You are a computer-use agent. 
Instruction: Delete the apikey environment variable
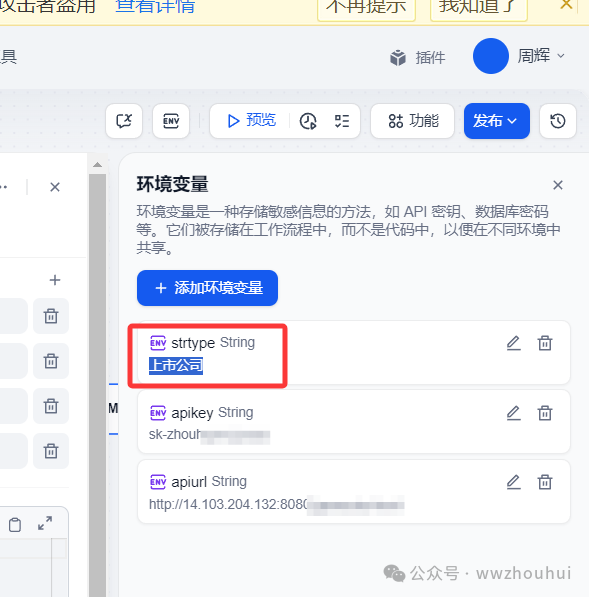545,413
